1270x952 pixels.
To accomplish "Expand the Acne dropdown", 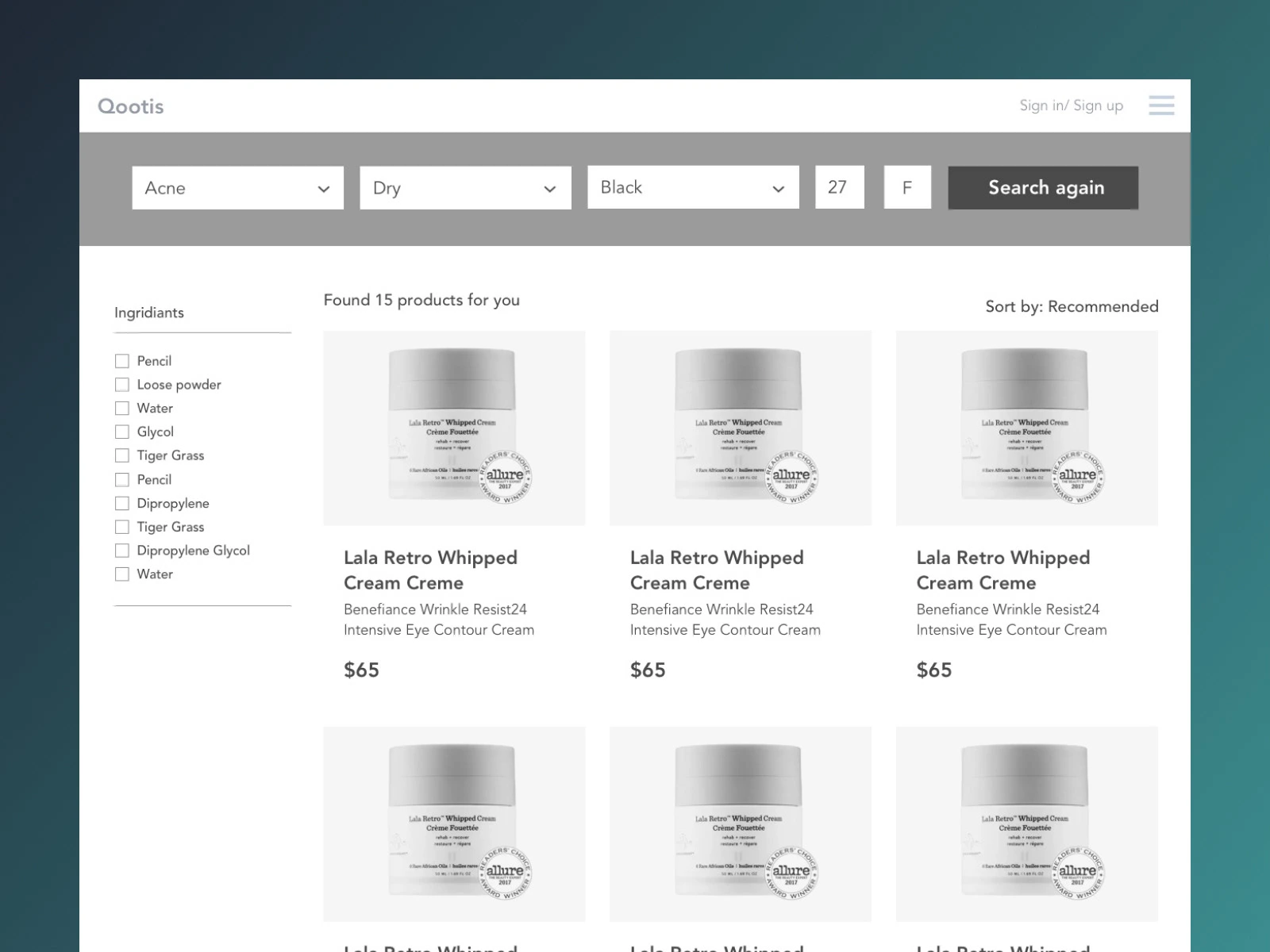I will coord(238,188).
